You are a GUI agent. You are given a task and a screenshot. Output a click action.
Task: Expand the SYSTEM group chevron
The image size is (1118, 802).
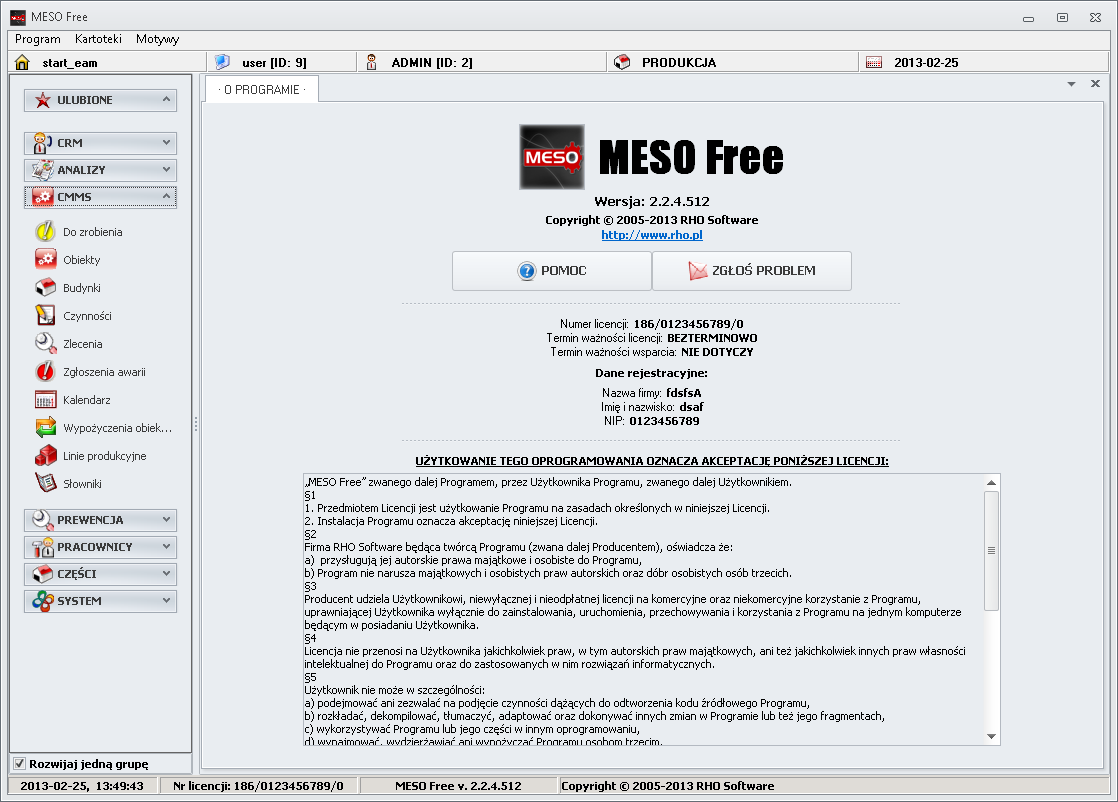tap(166, 600)
